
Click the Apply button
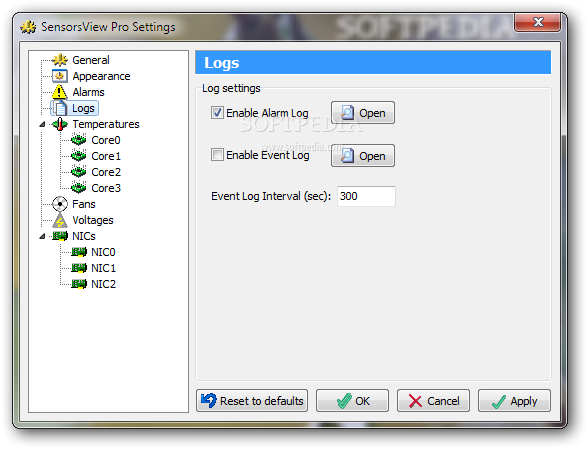pos(514,401)
